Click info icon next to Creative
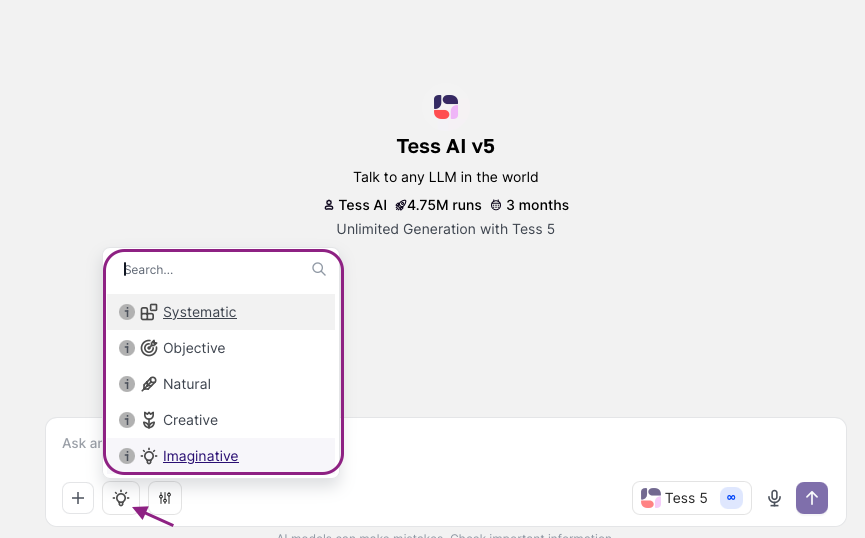Screen dimensions: 865x538 pos(127,420)
